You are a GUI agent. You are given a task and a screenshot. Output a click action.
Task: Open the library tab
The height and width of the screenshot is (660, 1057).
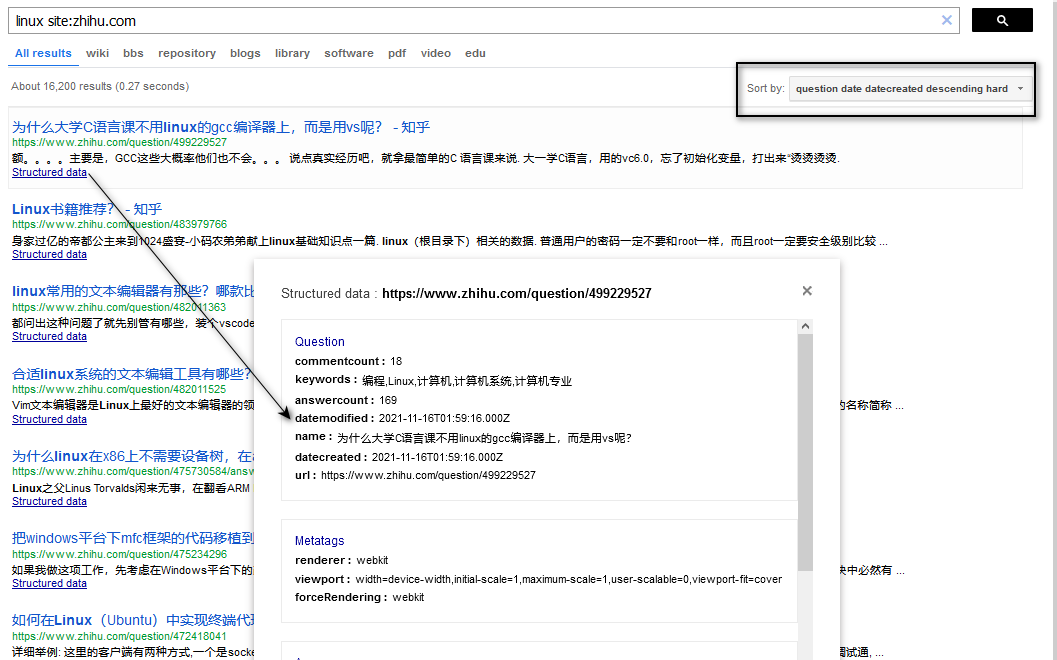pyautogui.click(x=292, y=53)
